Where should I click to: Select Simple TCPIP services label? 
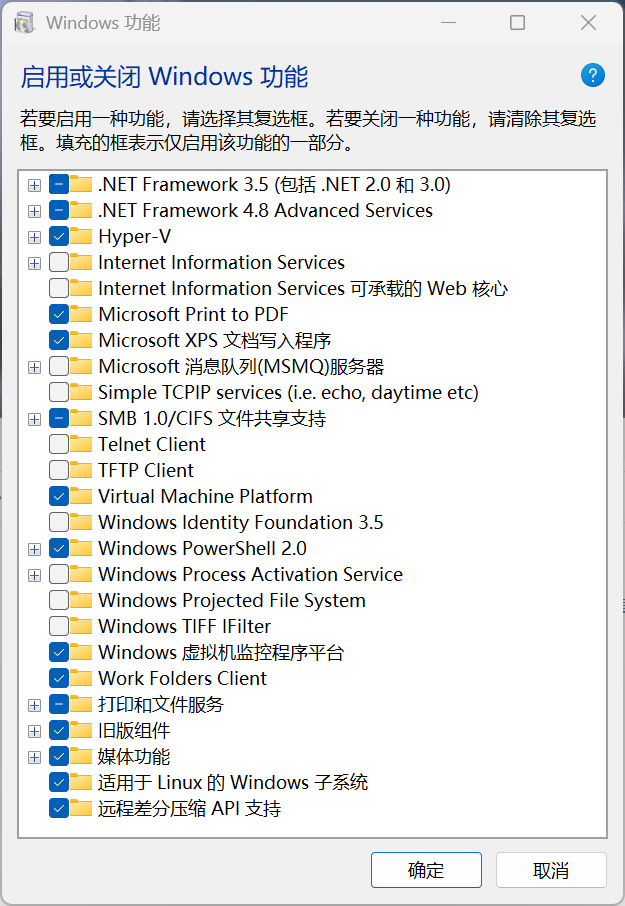(x=288, y=392)
